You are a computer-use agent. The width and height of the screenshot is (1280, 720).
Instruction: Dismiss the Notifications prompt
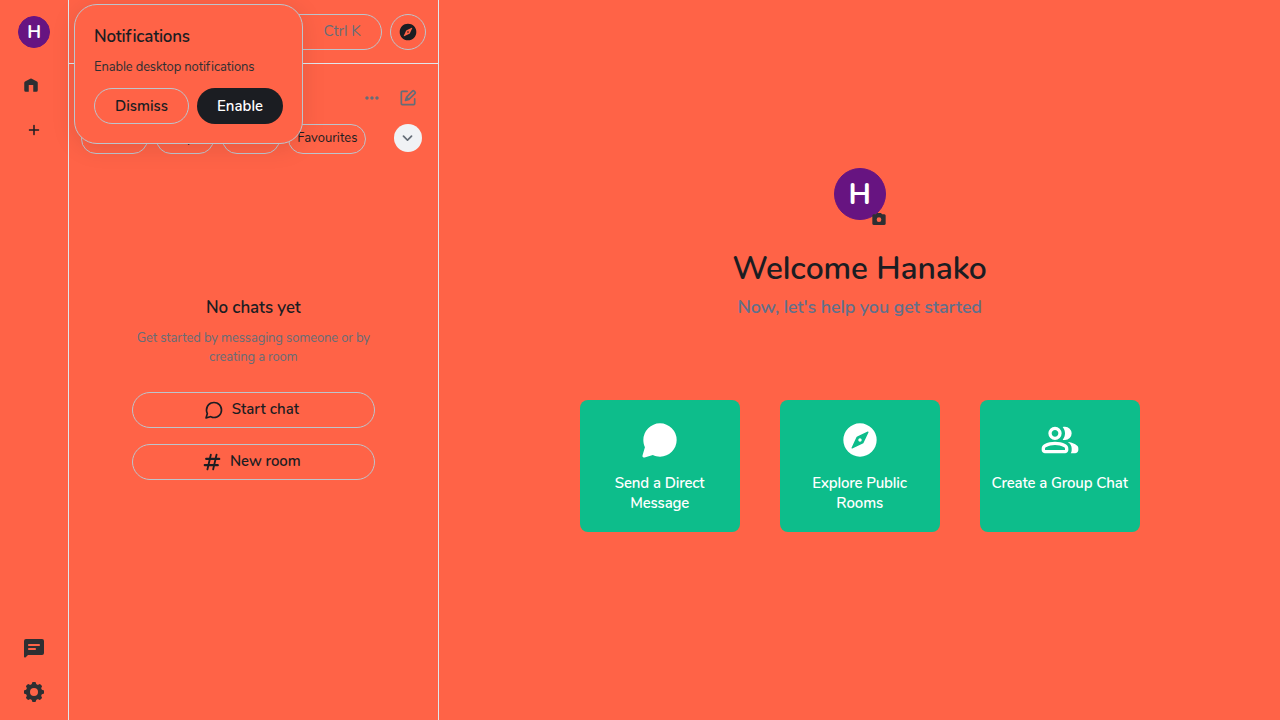point(141,106)
